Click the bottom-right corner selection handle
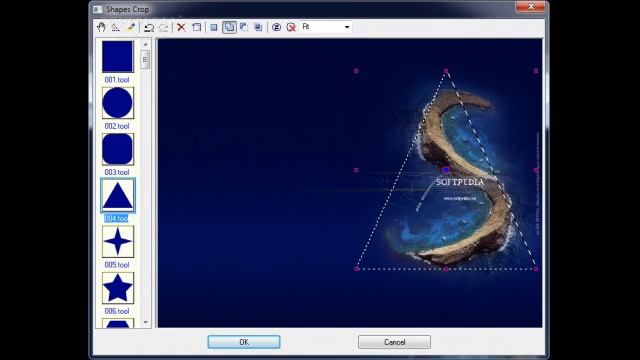This screenshot has height=360, width=640. [536, 269]
